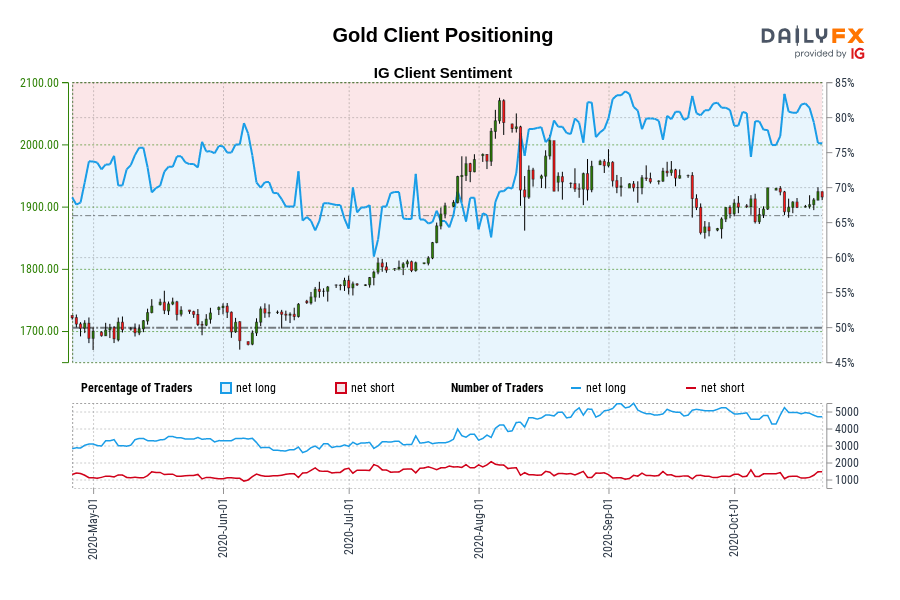Click the 4000 traders axis label
Viewport: 900px width, 600px height.
click(x=847, y=429)
